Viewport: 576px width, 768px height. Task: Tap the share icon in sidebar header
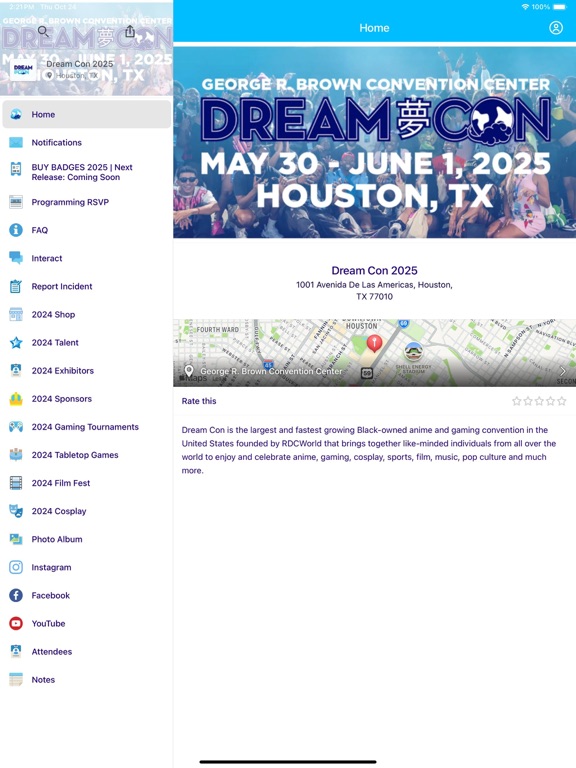(130, 31)
